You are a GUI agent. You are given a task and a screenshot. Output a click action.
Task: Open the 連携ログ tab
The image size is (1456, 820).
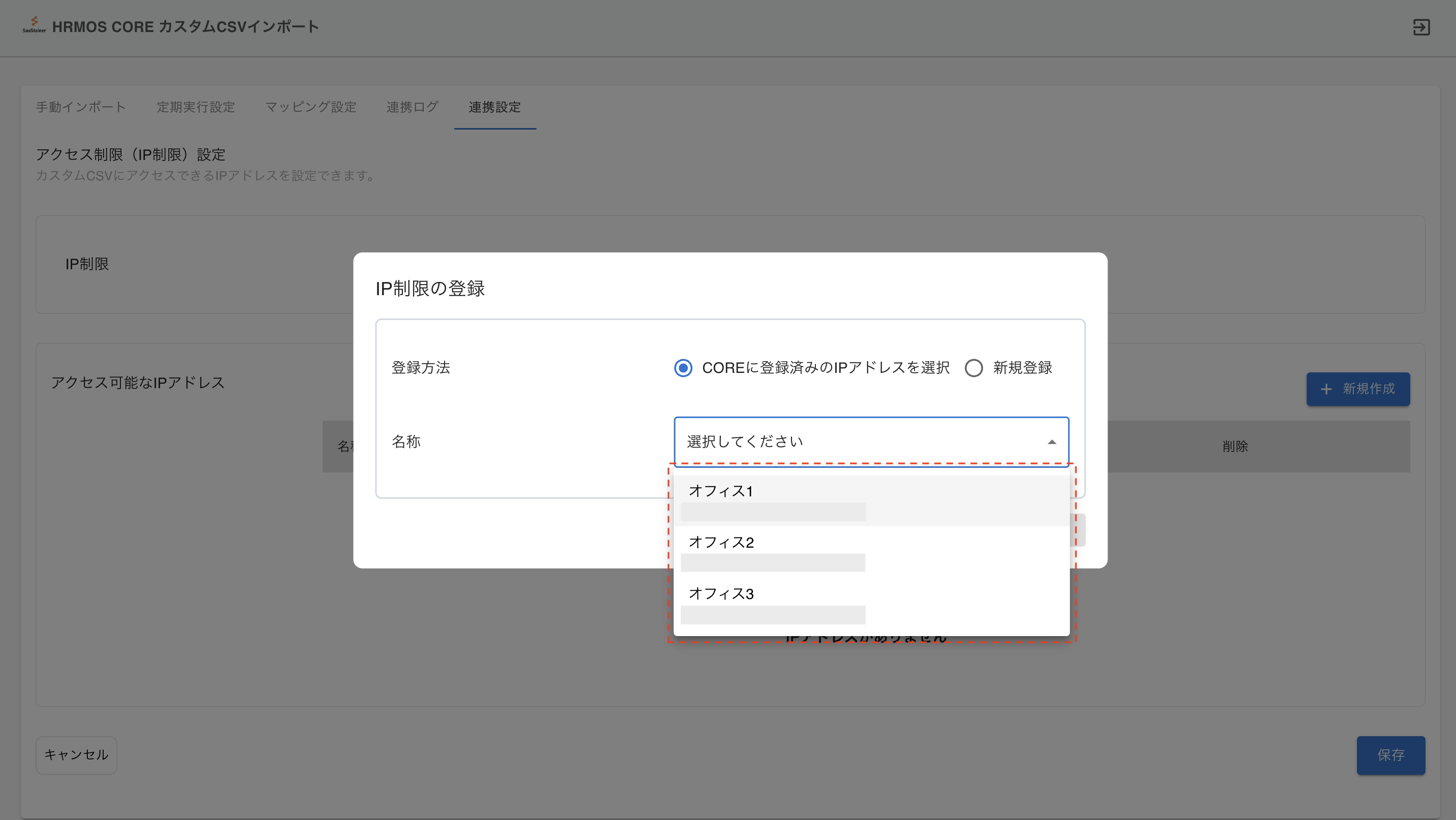pos(412,107)
